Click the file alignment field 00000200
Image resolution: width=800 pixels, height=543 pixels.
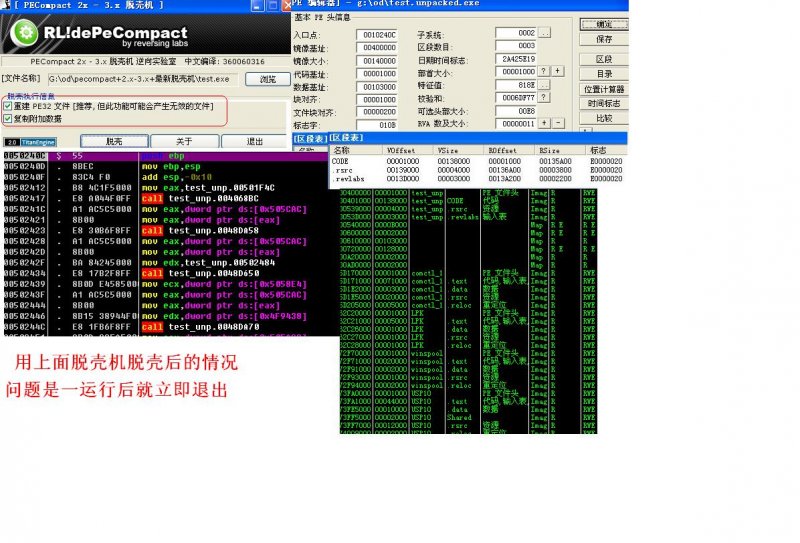pyautogui.click(x=377, y=112)
